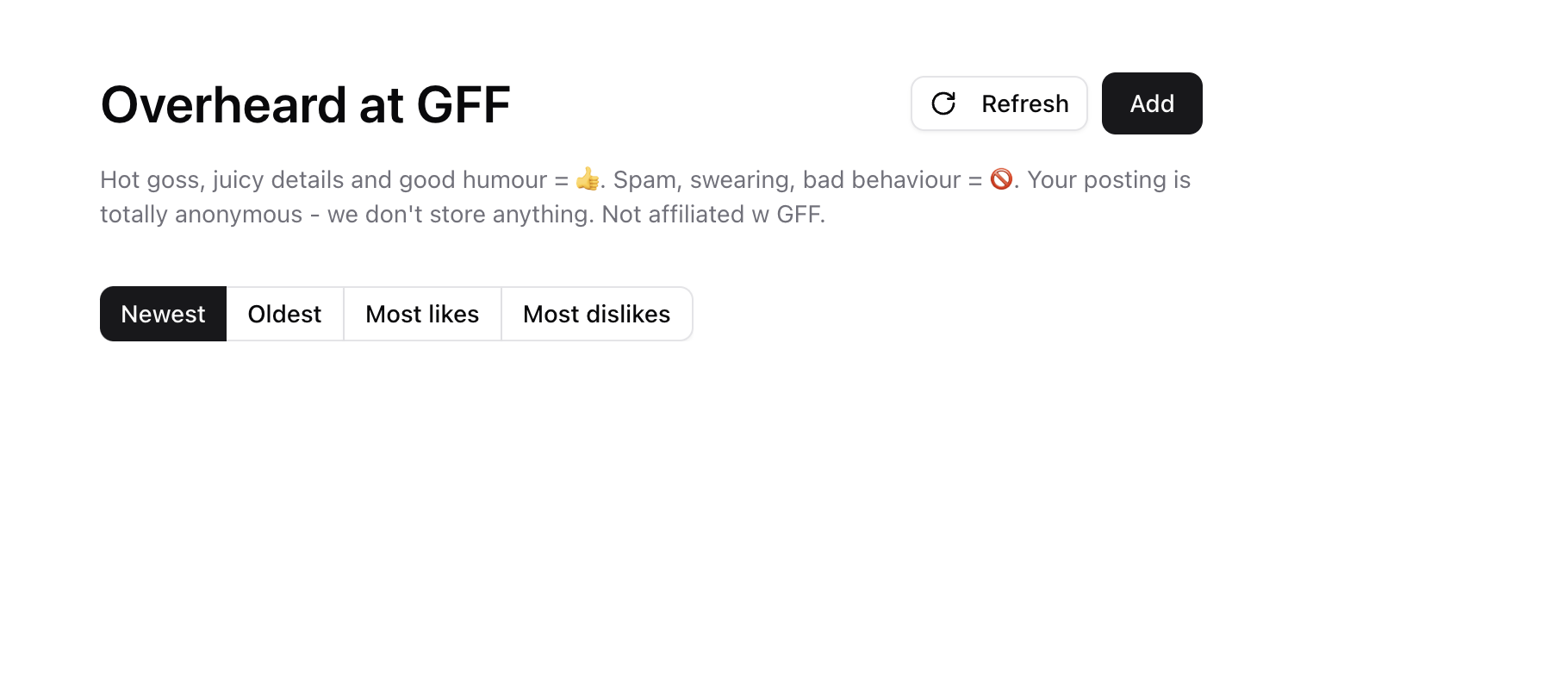Click the word "Spam" in the description
Viewport: 1568px width, 681px height.
pyautogui.click(x=646, y=179)
